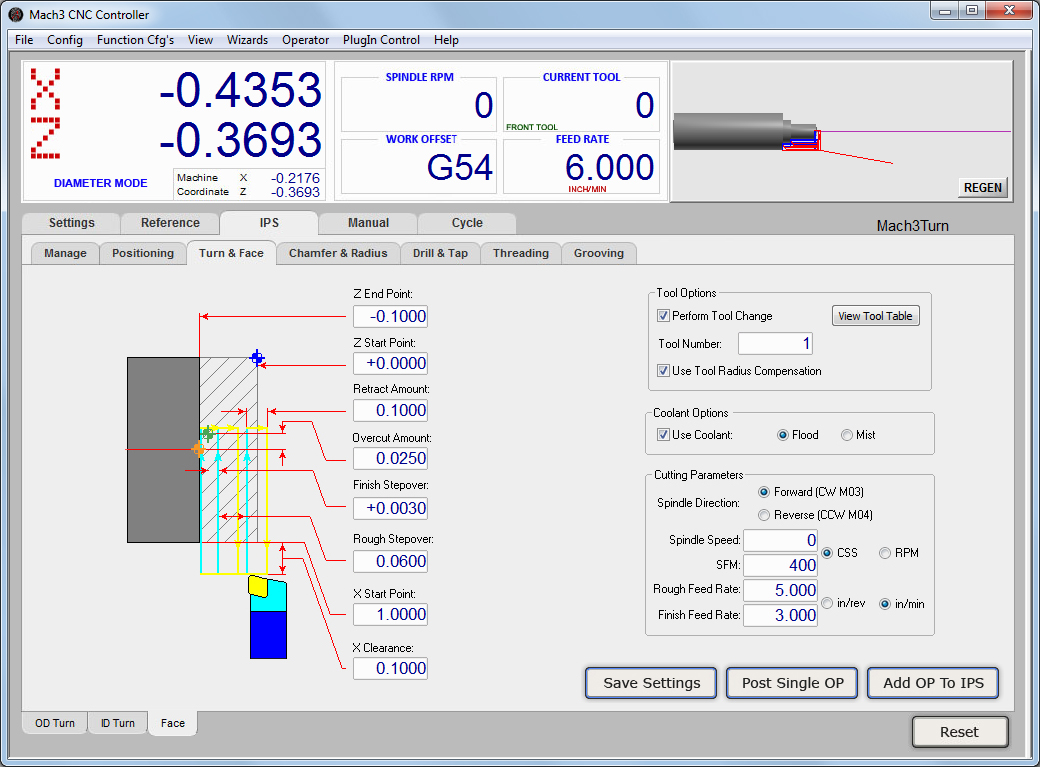Select the RPM spindle speed mode
The height and width of the screenshot is (767, 1040).
click(x=885, y=553)
